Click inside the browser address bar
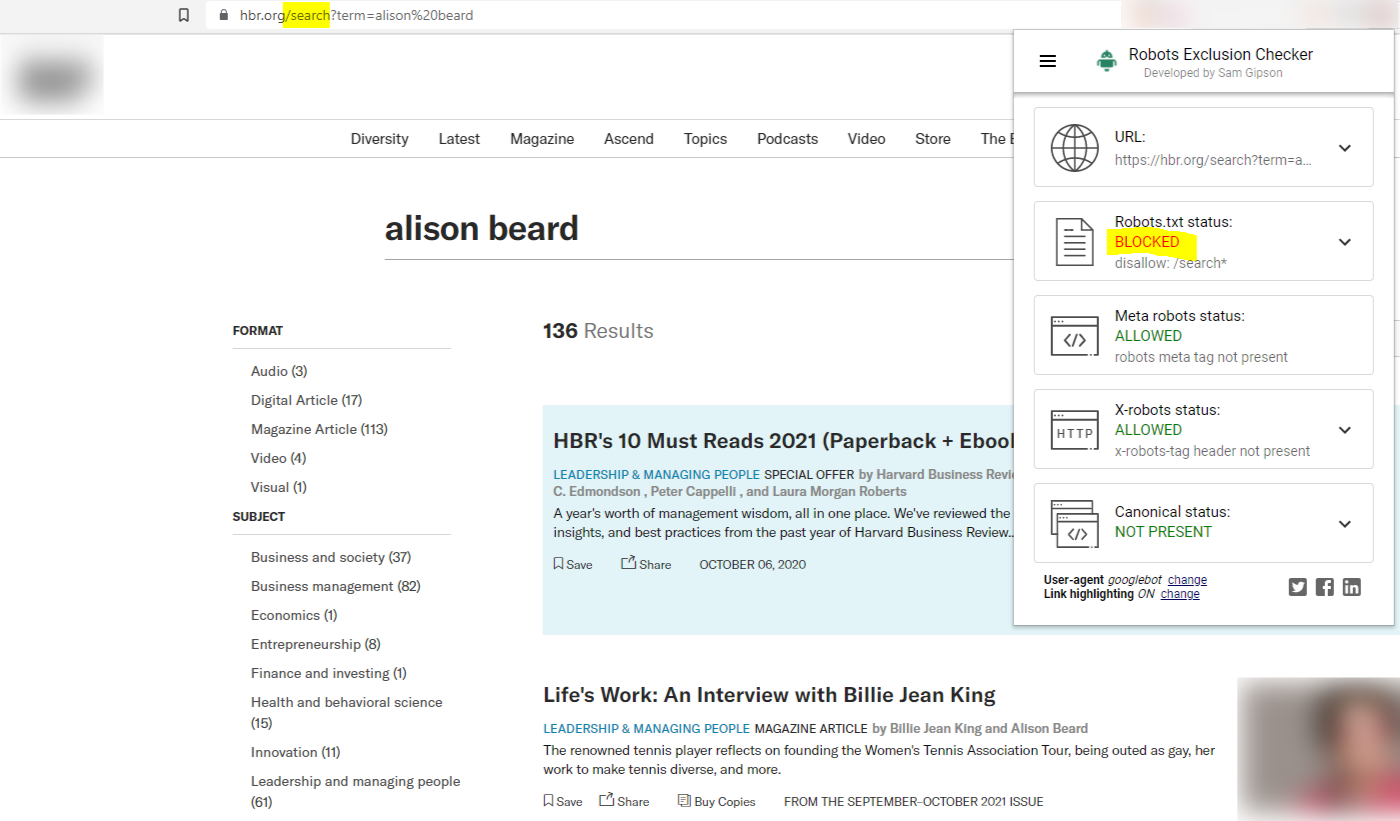1400x821 pixels. (500, 15)
